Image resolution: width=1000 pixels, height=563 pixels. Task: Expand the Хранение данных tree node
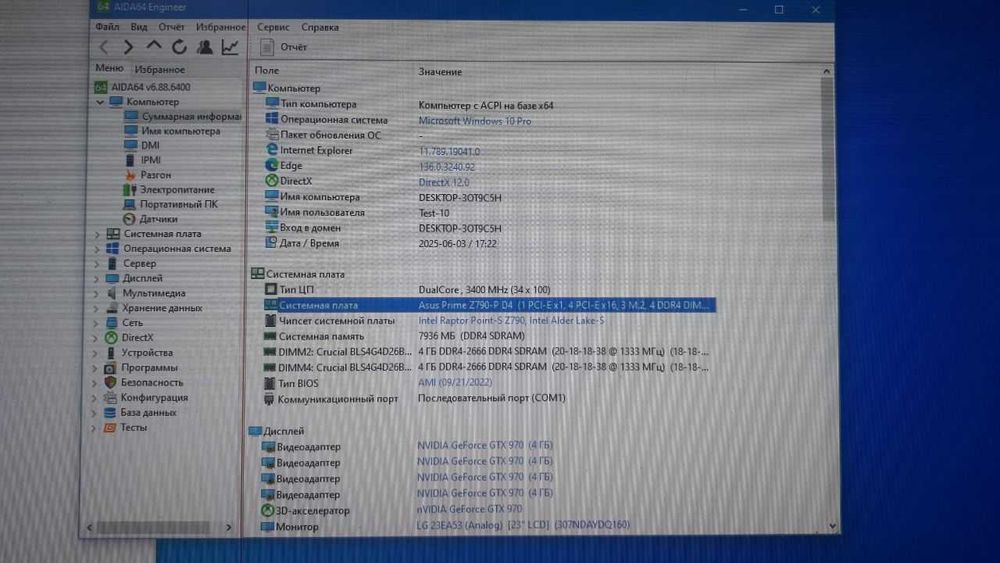(96, 308)
